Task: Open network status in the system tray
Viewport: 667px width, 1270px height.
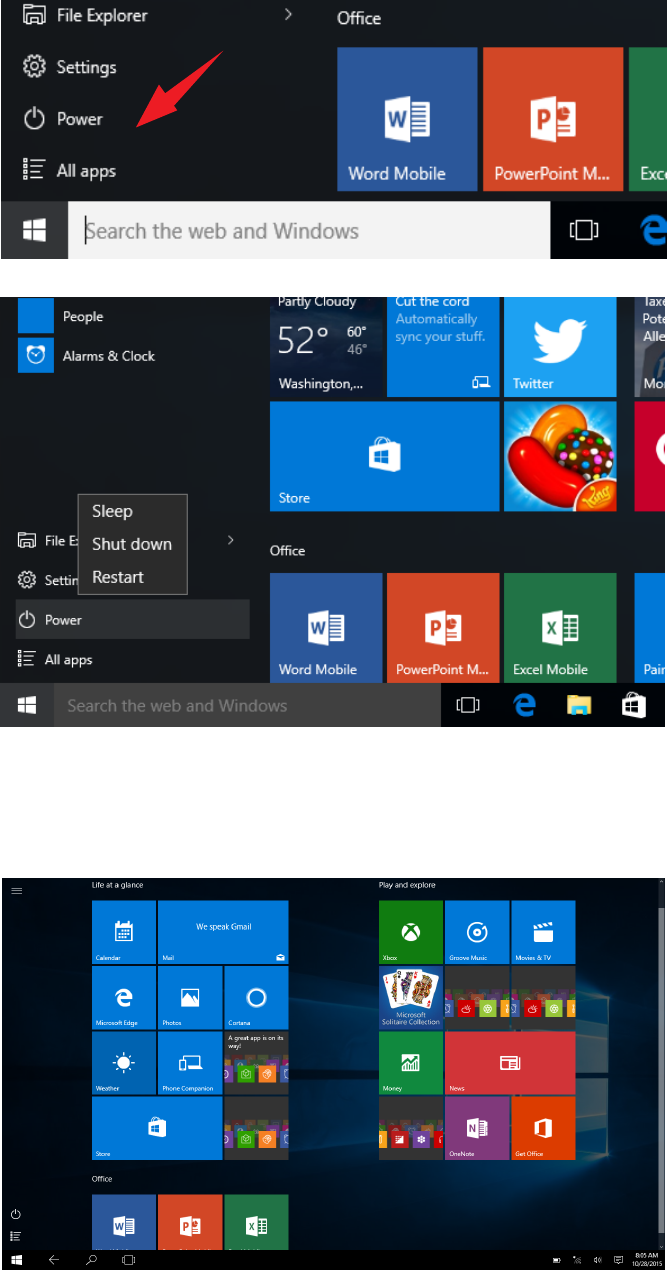Action: tap(577, 1260)
